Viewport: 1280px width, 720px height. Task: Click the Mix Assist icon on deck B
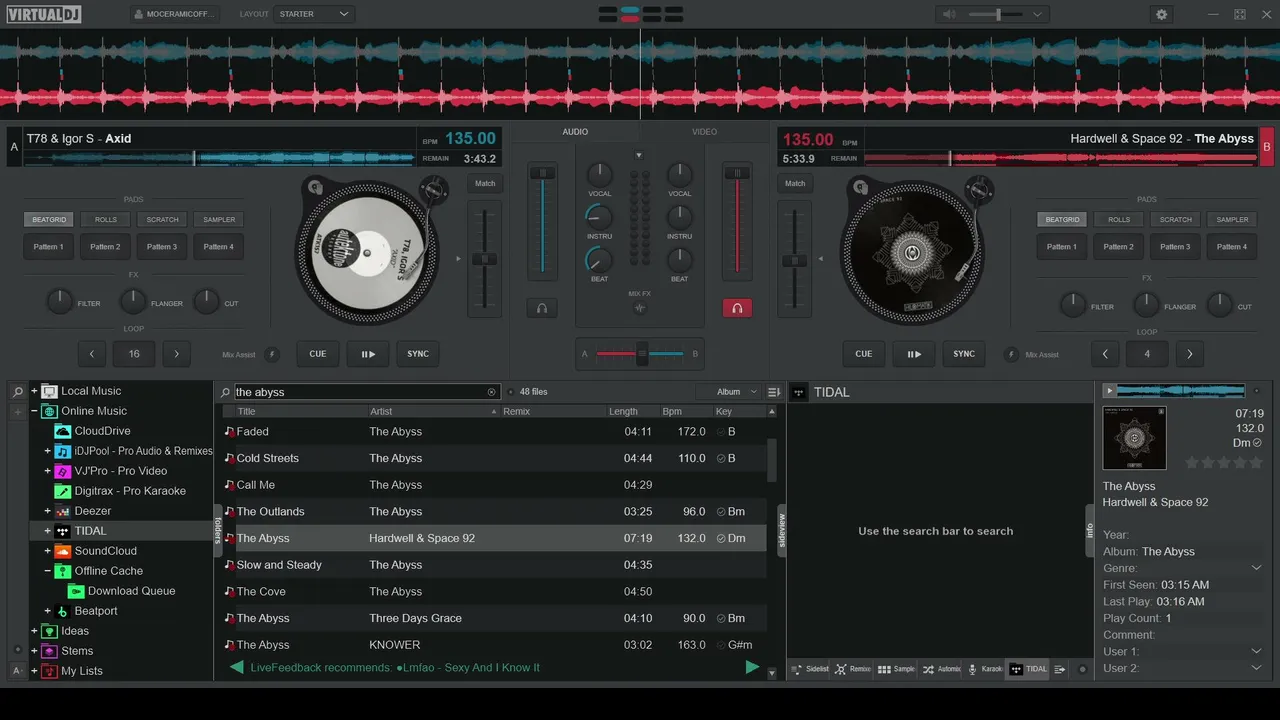pos(1010,354)
